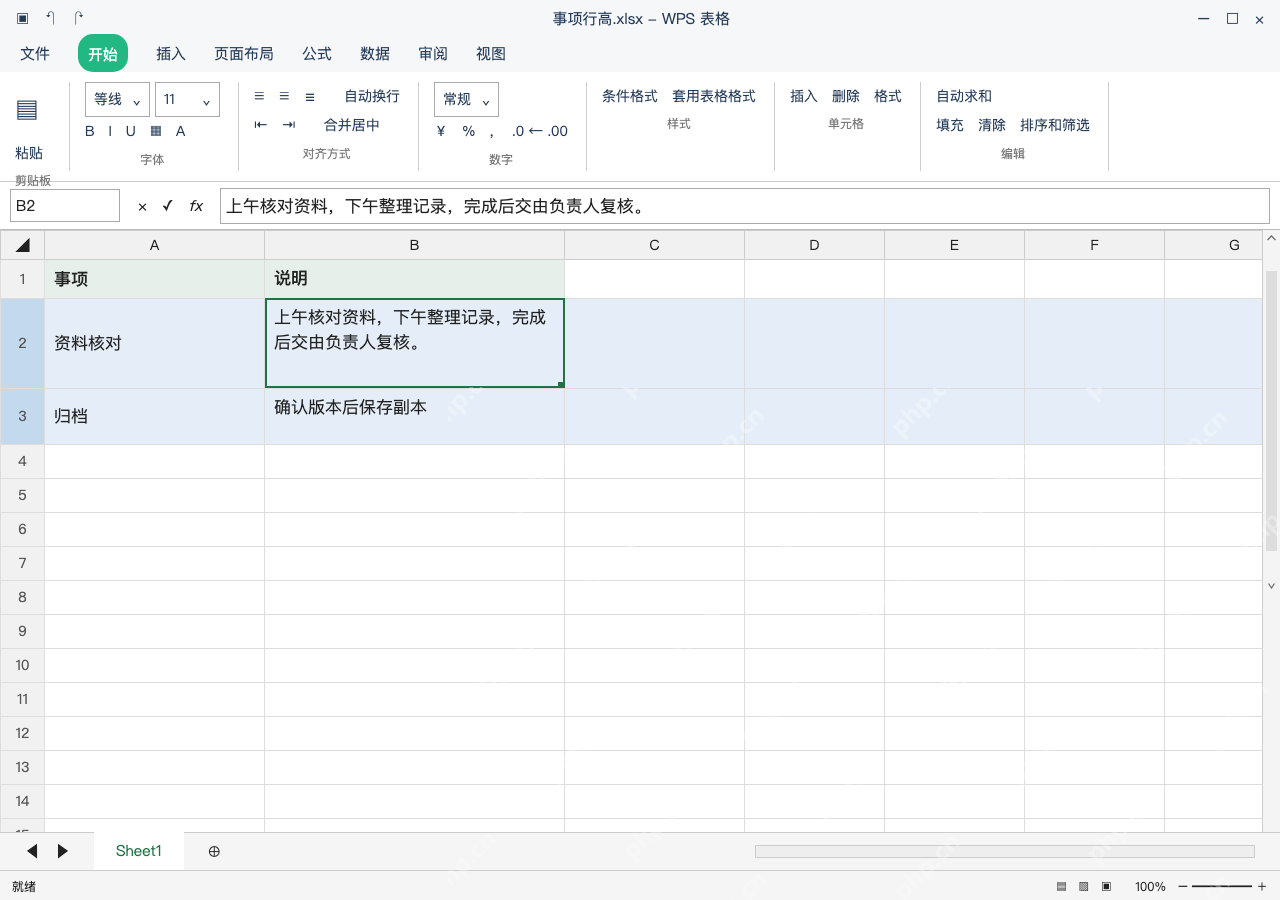Center align the text
This screenshot has height=900, width=1280.
pos(284,96)
